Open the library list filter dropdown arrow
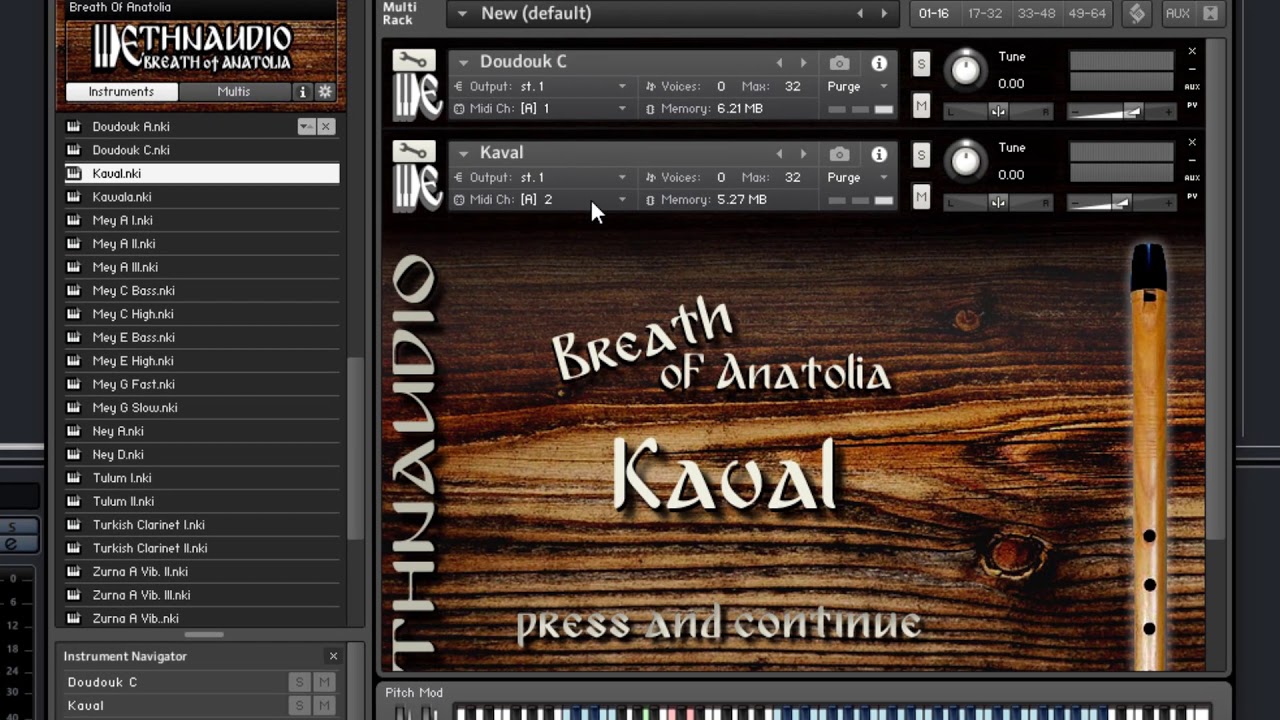This screenshot has width=1280, height=720. 306,127
